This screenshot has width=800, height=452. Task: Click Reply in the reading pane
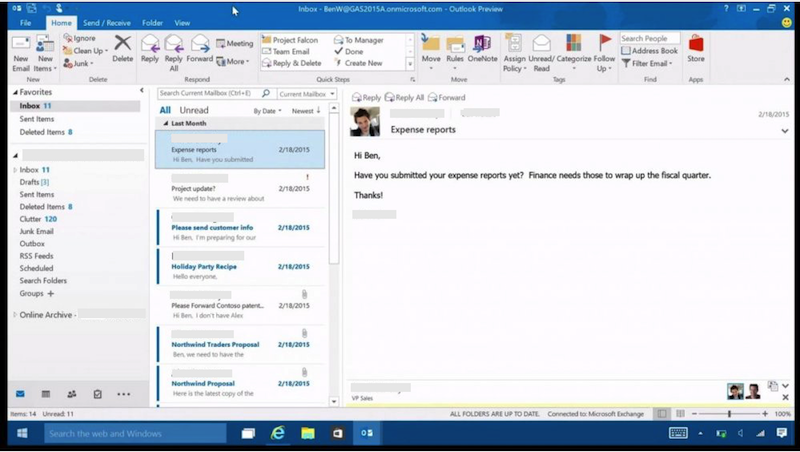(366, 97)
